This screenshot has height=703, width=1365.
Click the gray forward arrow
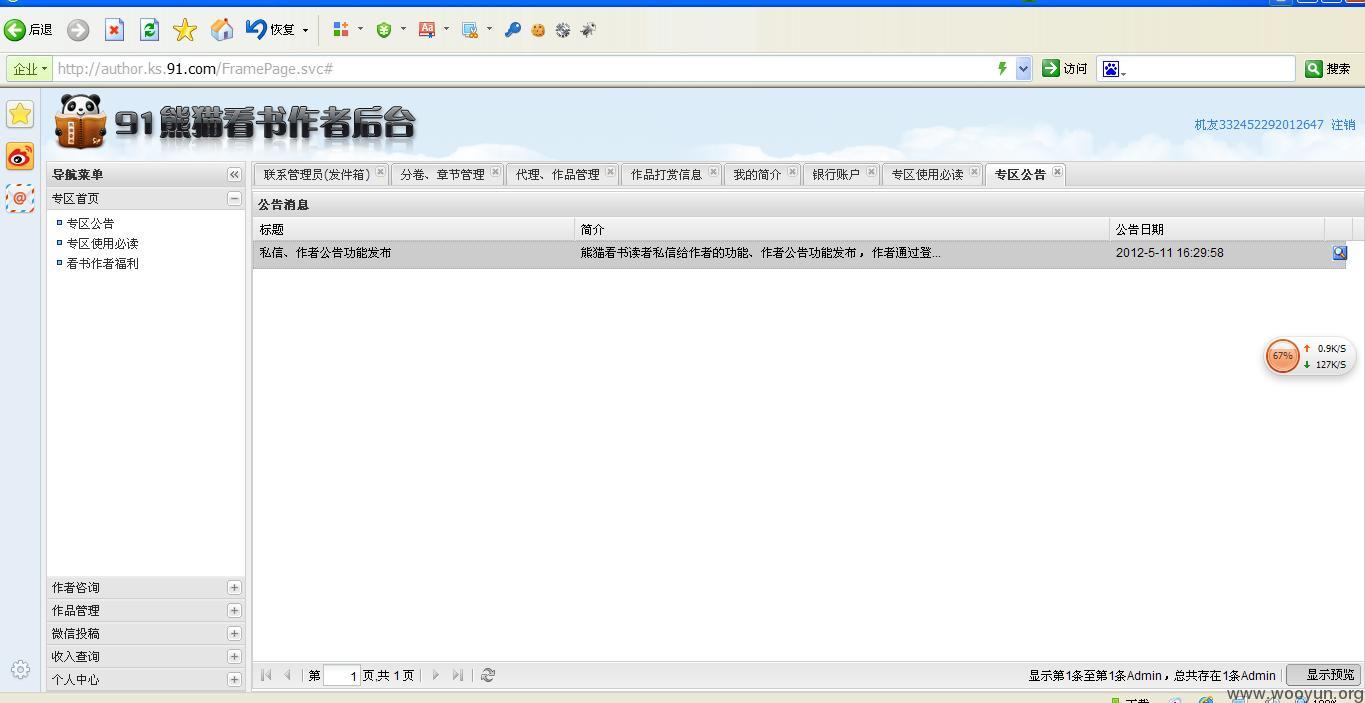pos(78,30)
